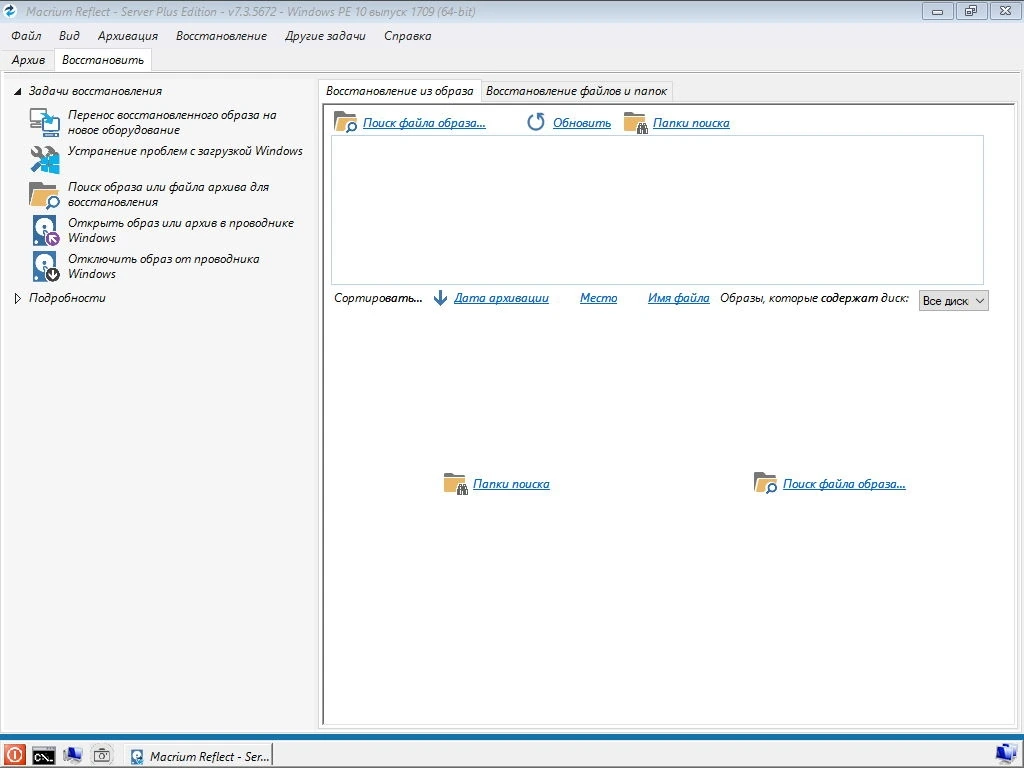
Task: Click the 'Обновить' link
Action: click(x=582, y=123)
